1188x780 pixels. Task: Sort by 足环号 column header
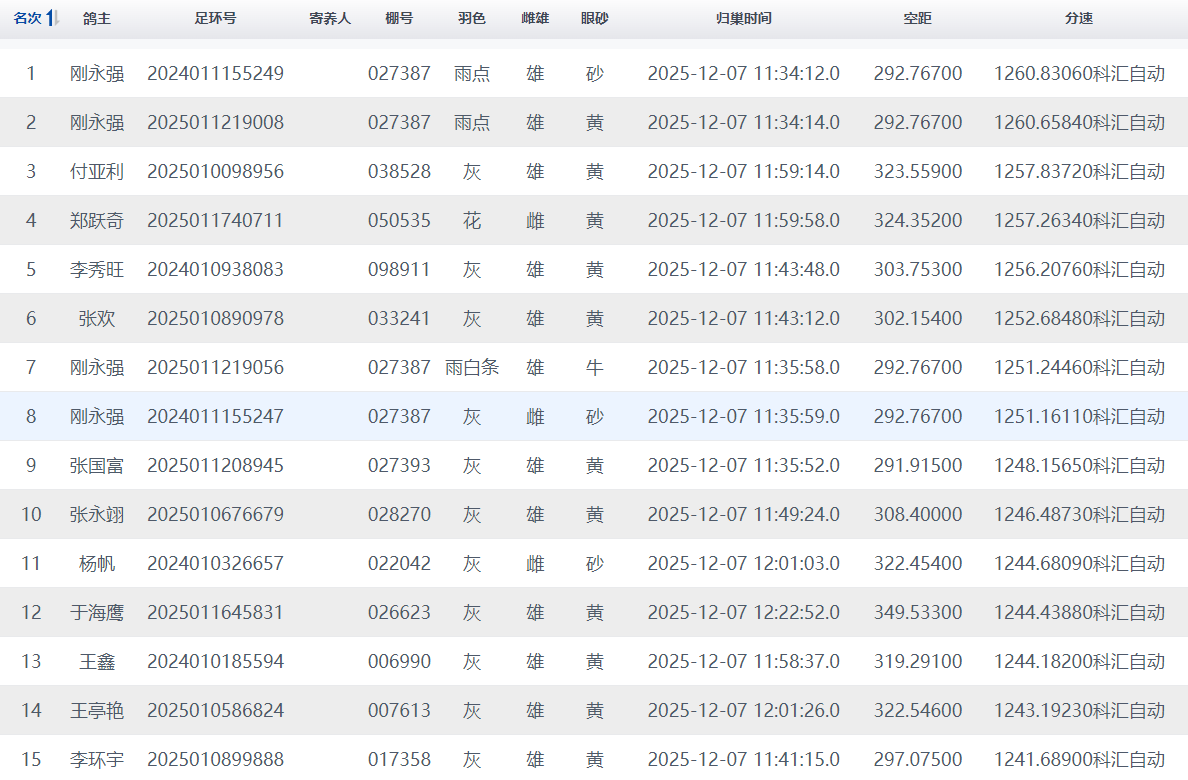click(x=215, y=19)
